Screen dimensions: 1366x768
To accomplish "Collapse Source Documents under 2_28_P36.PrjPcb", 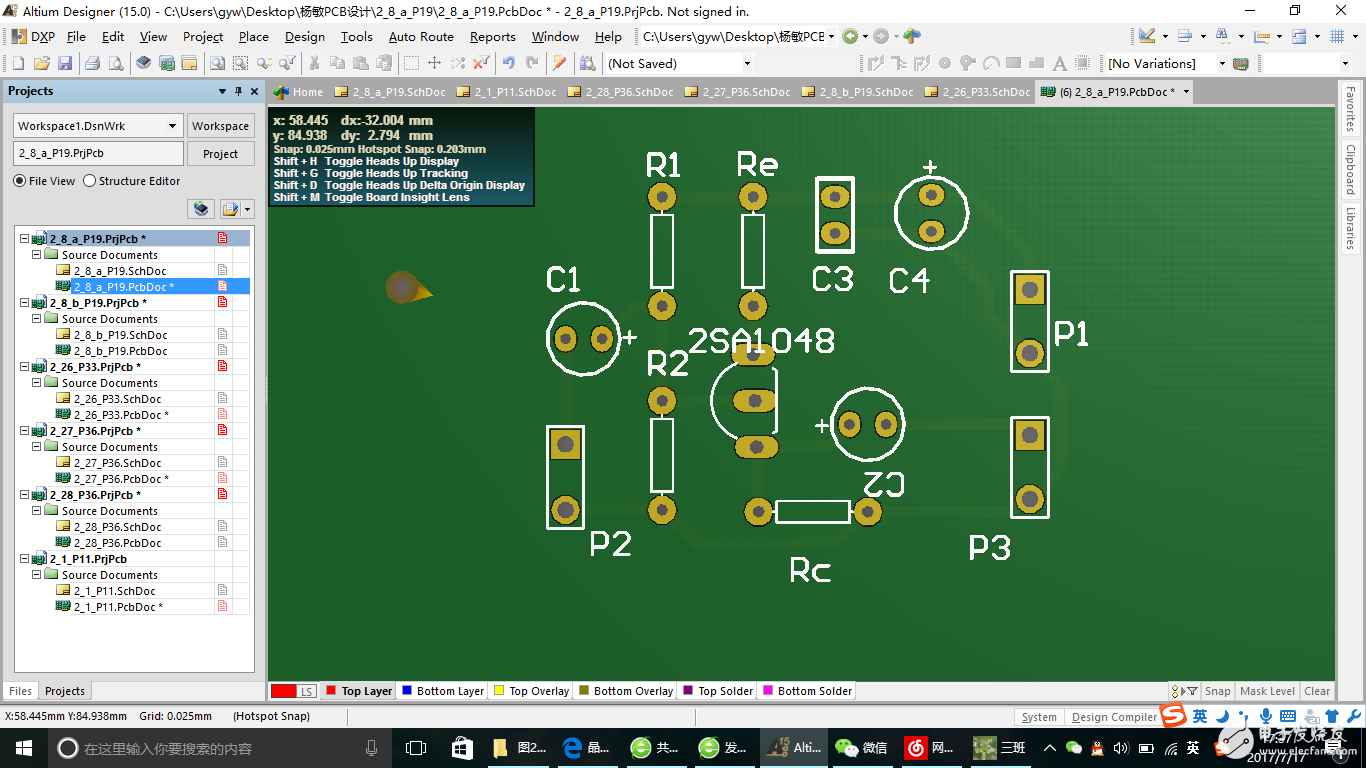I will pyautogui.click(x=37, y=511).
